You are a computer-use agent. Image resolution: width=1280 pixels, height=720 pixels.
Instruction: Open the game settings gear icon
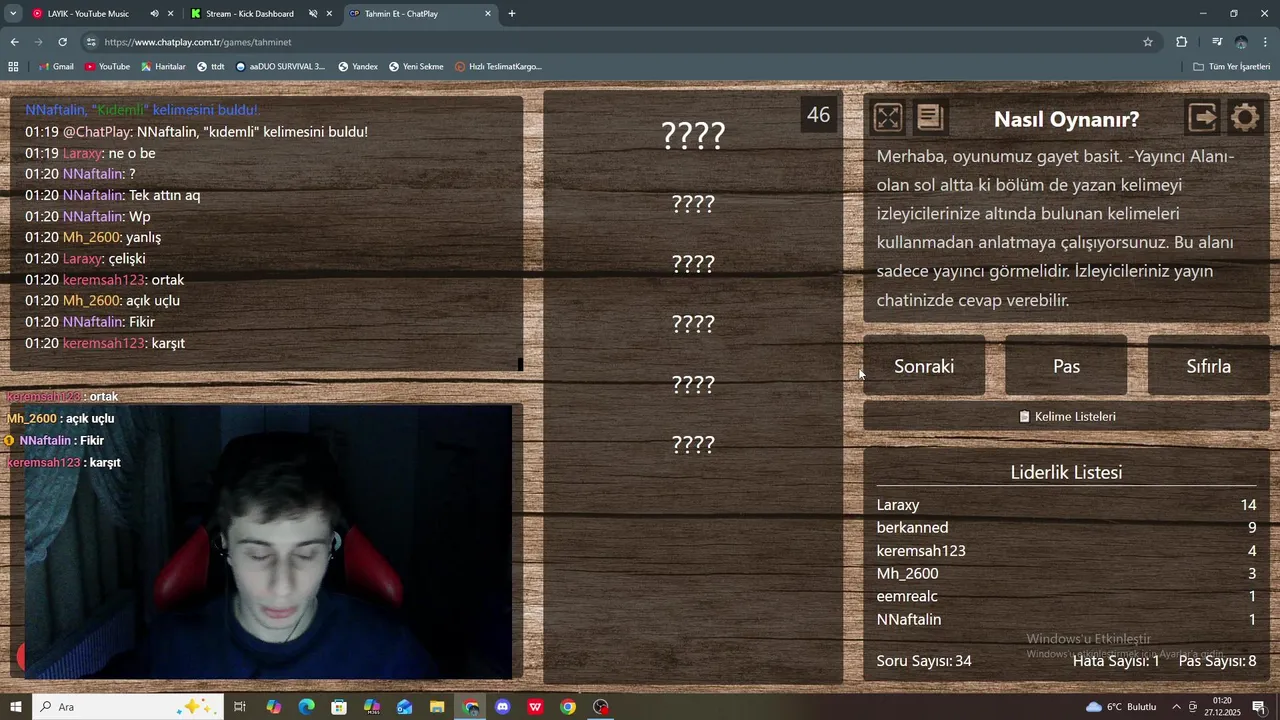[x=1245, y=118]
